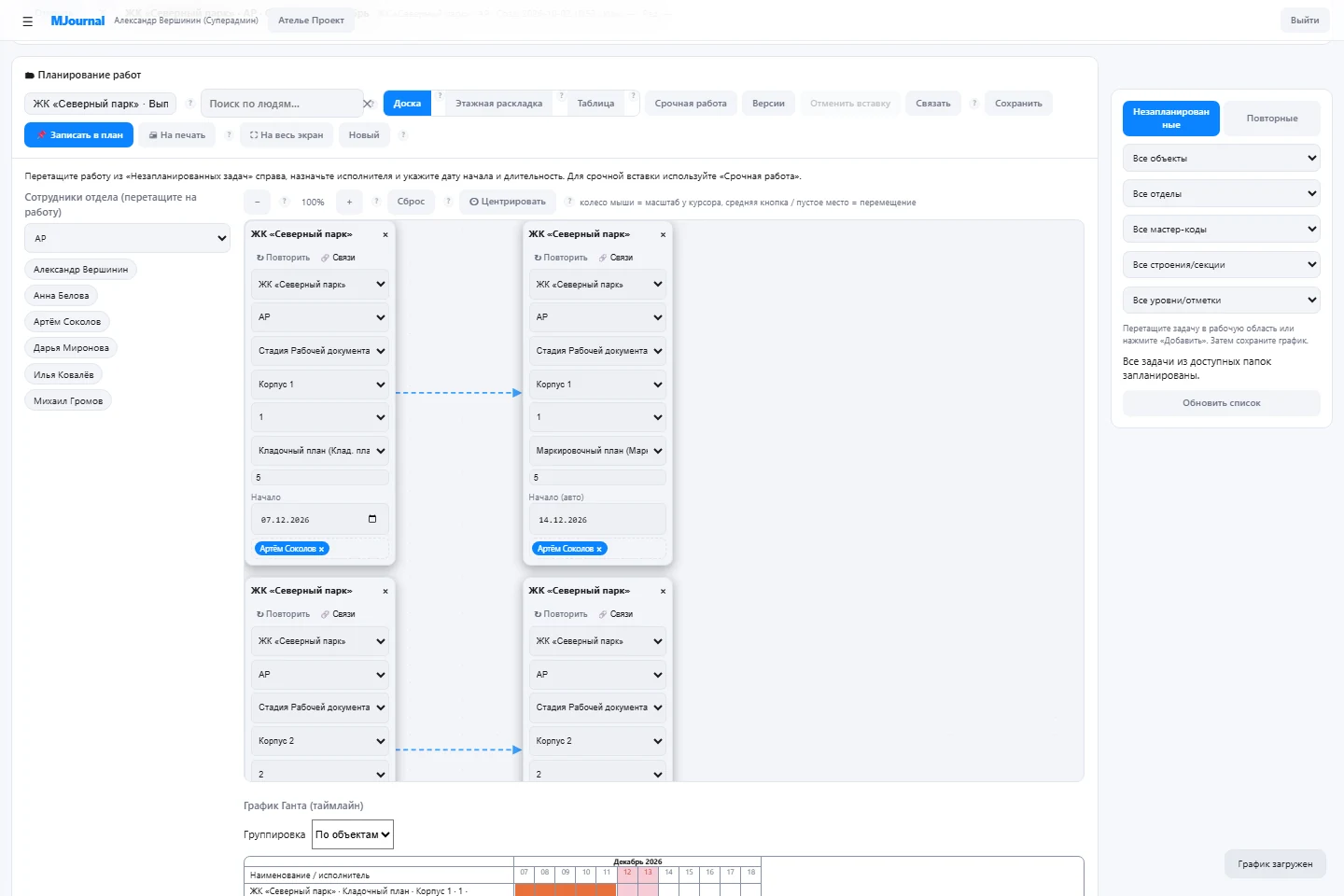Expand the Все мастер-коды dropdown
The height and width of the screenshot is (896, 1344).
click(1222, 230)
